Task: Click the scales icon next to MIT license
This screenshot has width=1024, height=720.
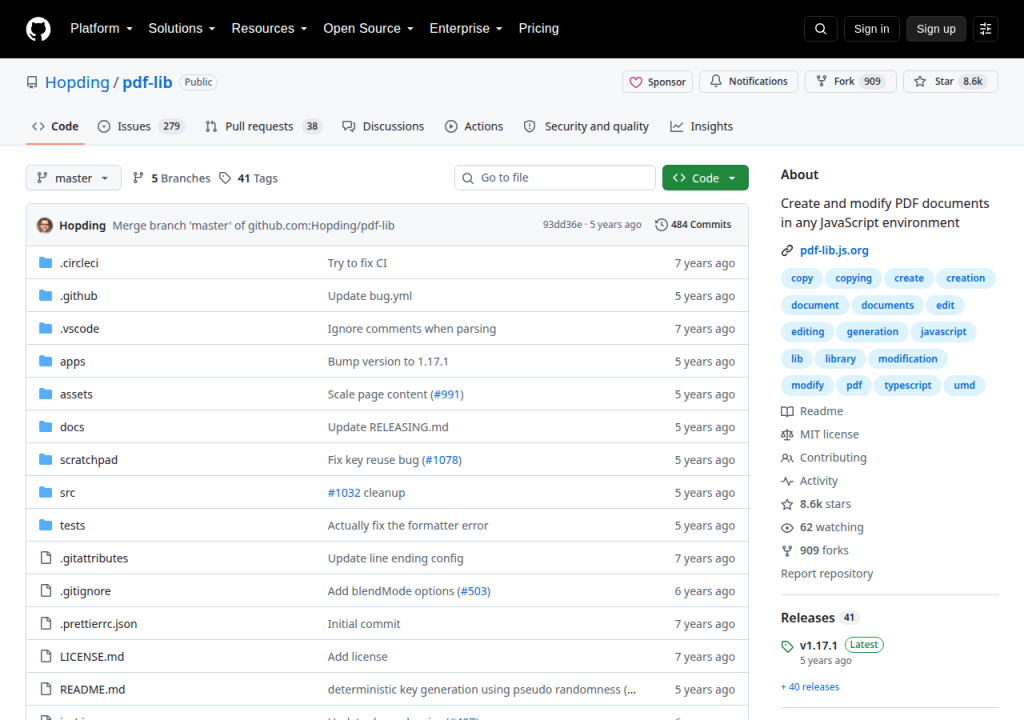Action: pos(787,434)
